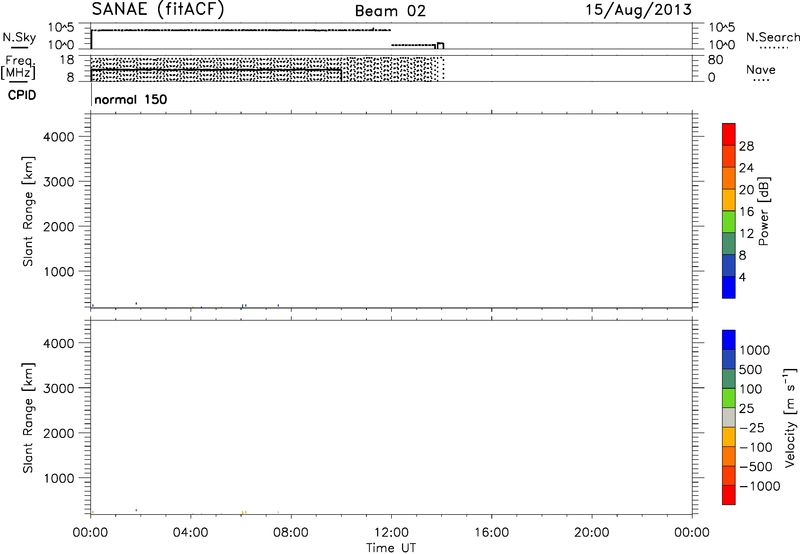Click the 20:00 time tick label
This screenshot has height=554, width=800.
[591, 533]
